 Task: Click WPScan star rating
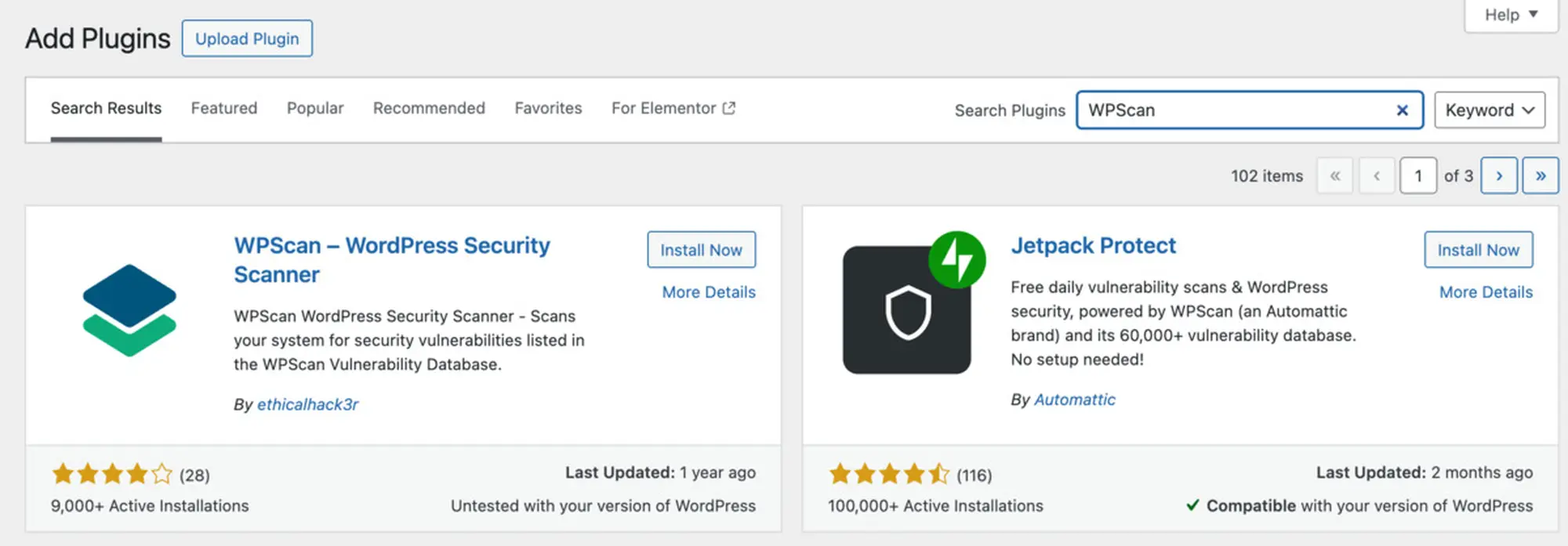coord(112,474)
